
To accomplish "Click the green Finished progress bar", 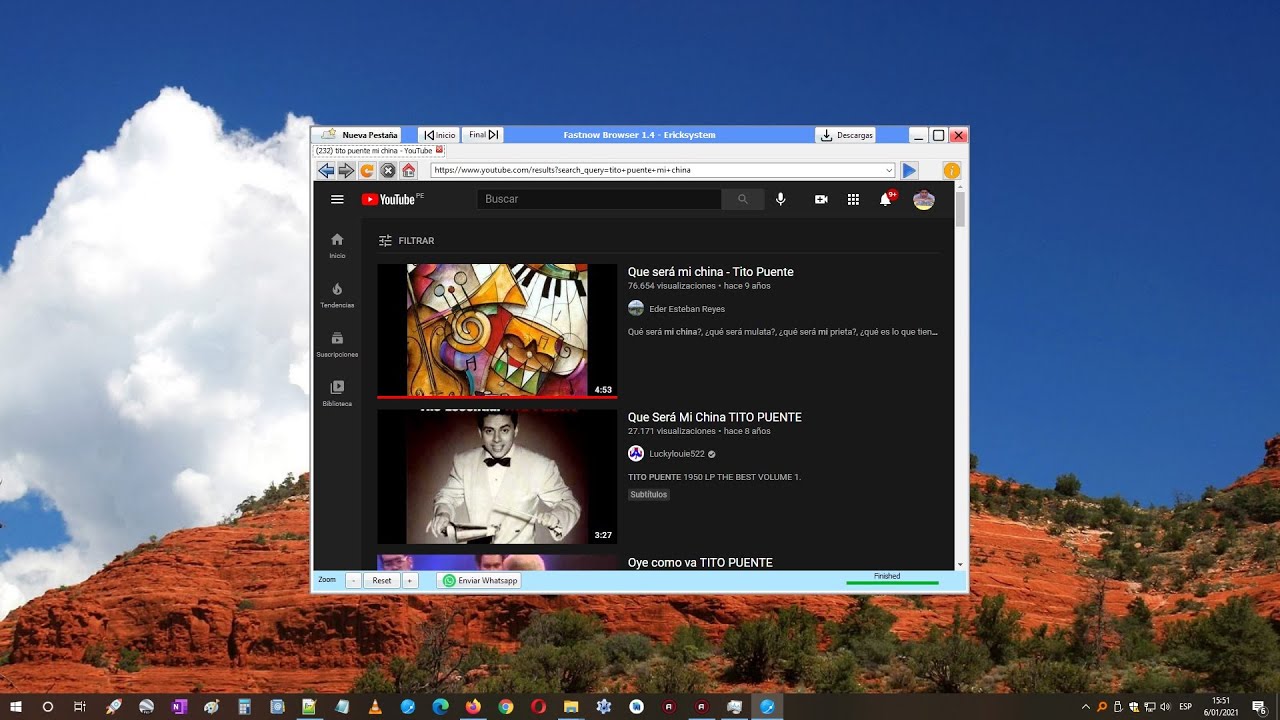I will point(892,582).
